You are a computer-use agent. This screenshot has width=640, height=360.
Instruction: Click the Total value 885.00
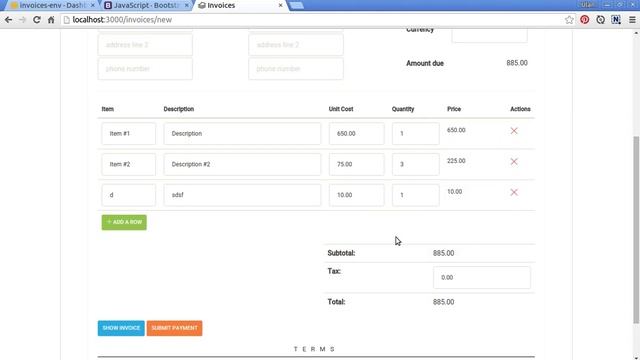coord(443,302)
